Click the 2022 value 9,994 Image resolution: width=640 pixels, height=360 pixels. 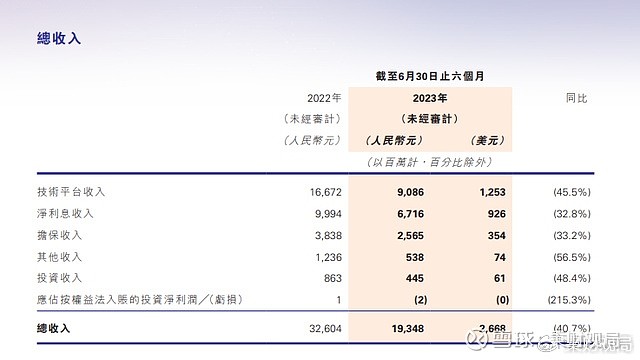click(328, 214)
